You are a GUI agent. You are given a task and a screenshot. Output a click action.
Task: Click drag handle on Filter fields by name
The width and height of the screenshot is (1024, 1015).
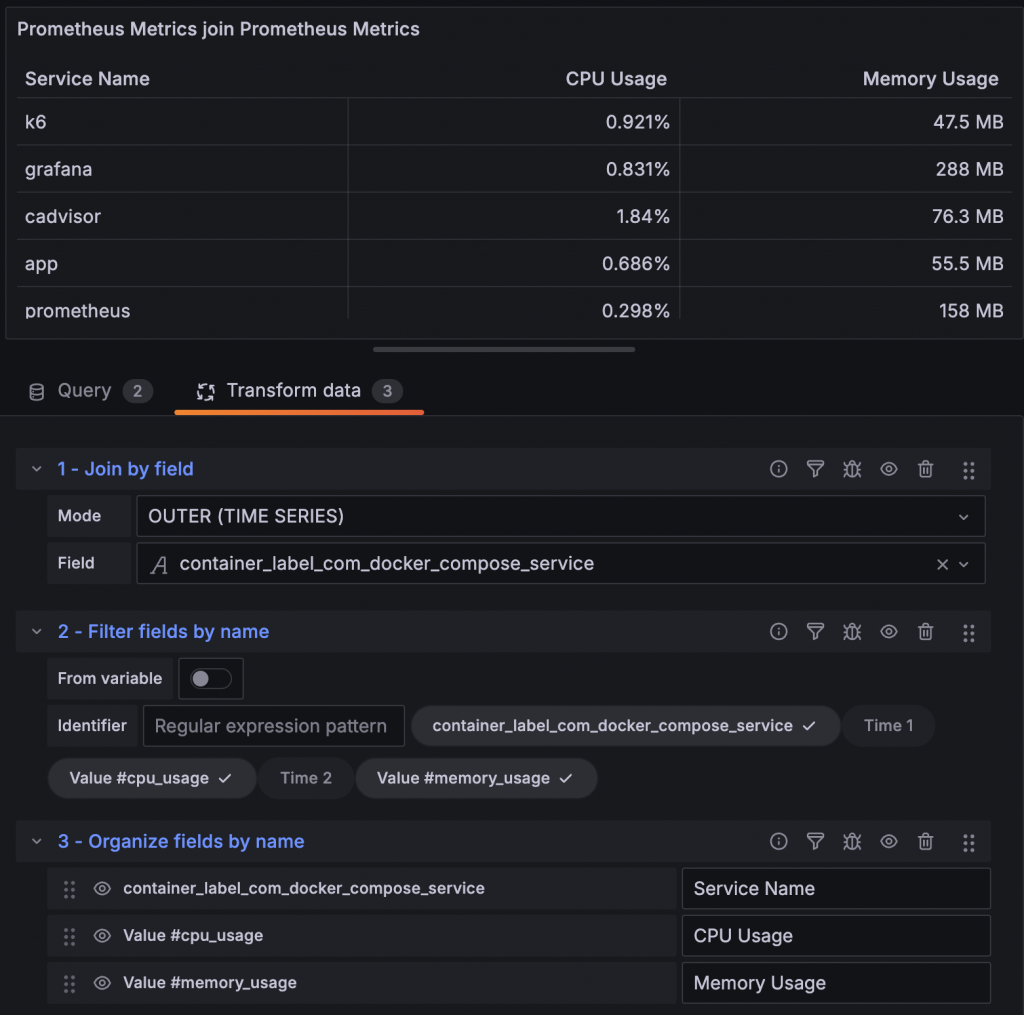click(x=968, y=632)
